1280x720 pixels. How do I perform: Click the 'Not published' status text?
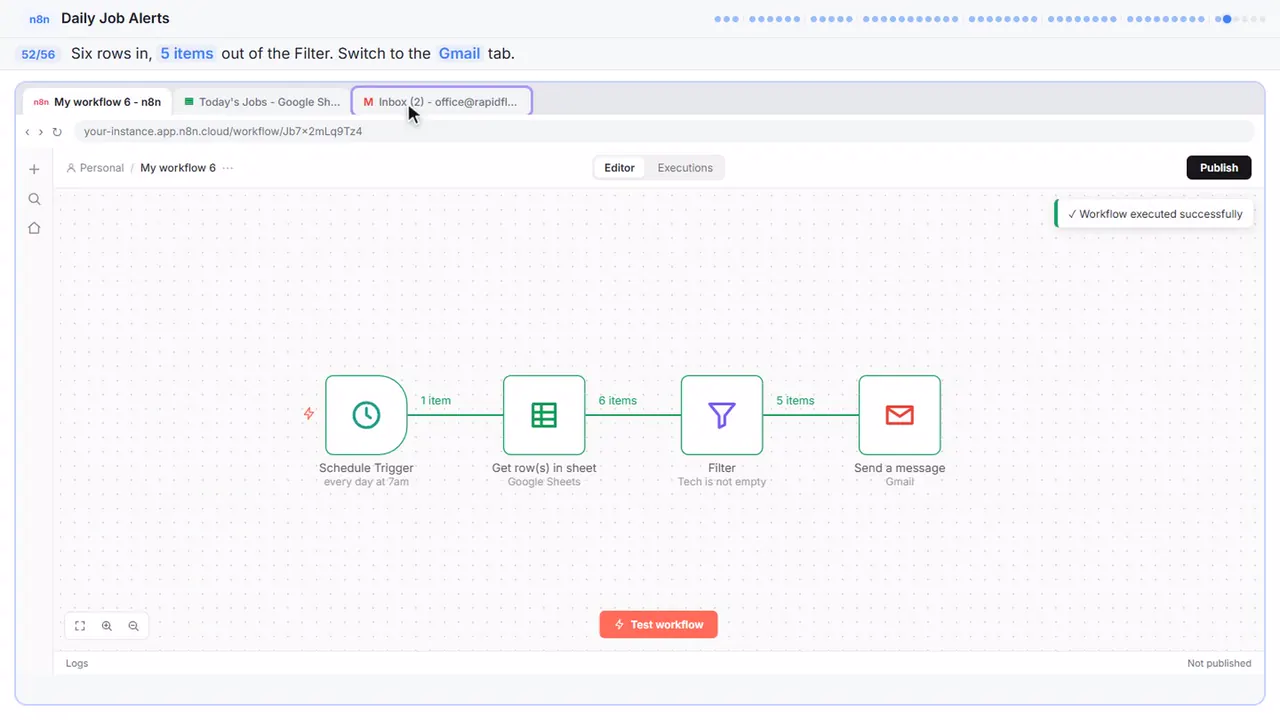(1219, 663)
